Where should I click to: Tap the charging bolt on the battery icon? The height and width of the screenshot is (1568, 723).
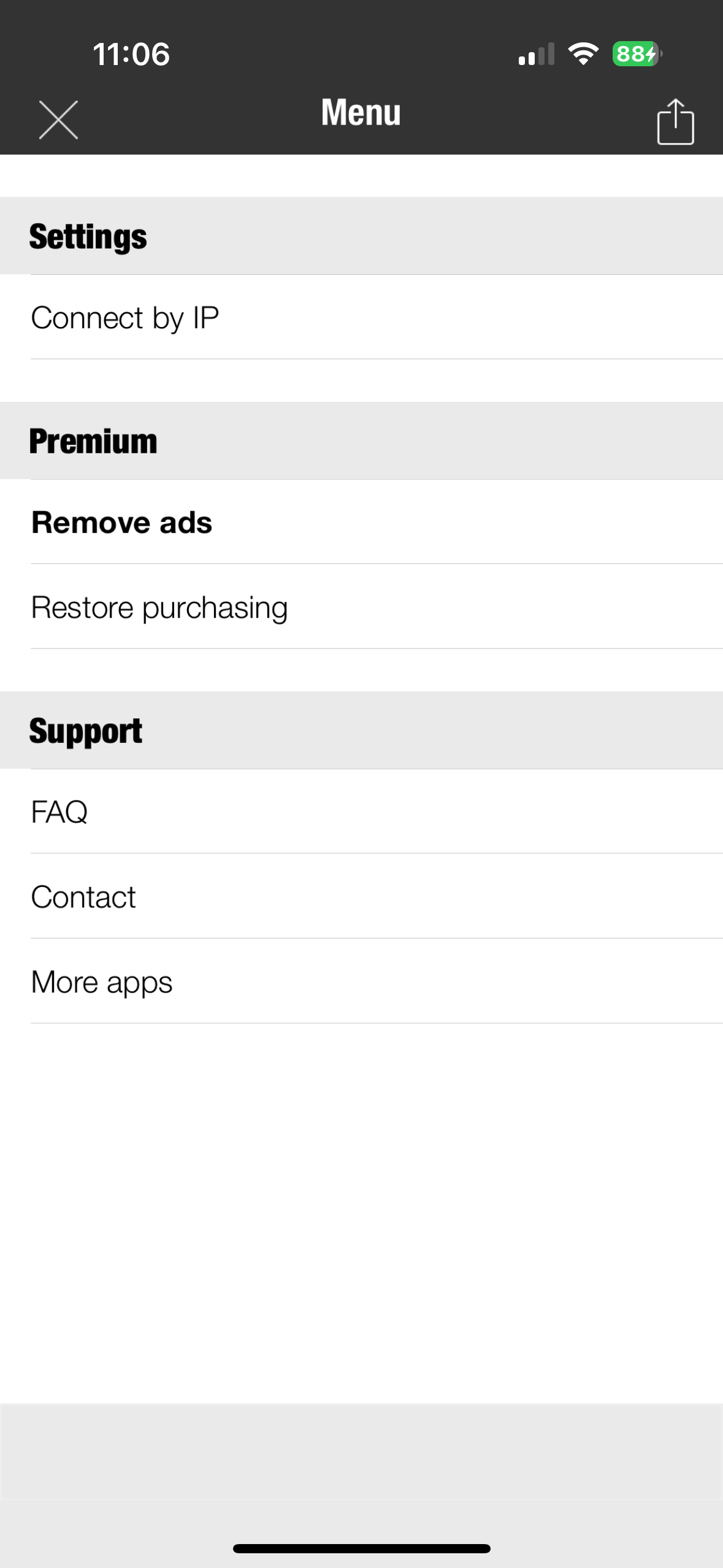pyautogui.click(x=650, y=54)
